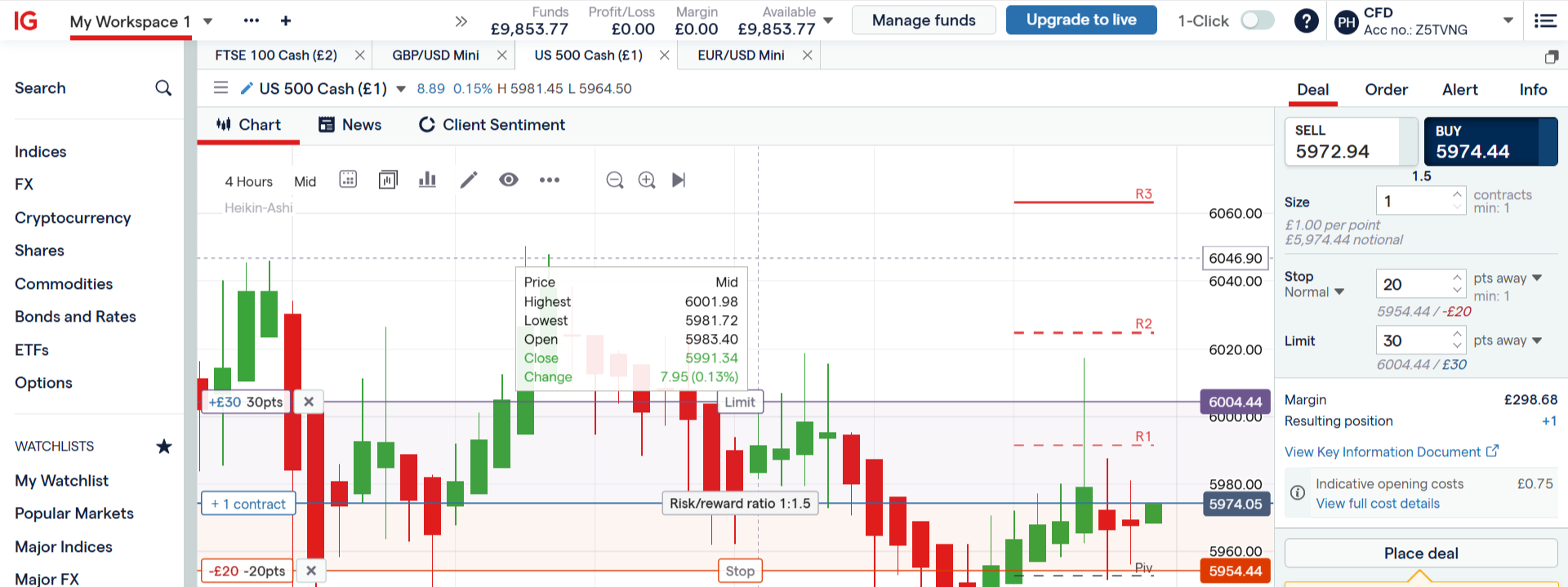1568x587 pixels.
Task: Zoom in the chart
Action: pos(647,180)
